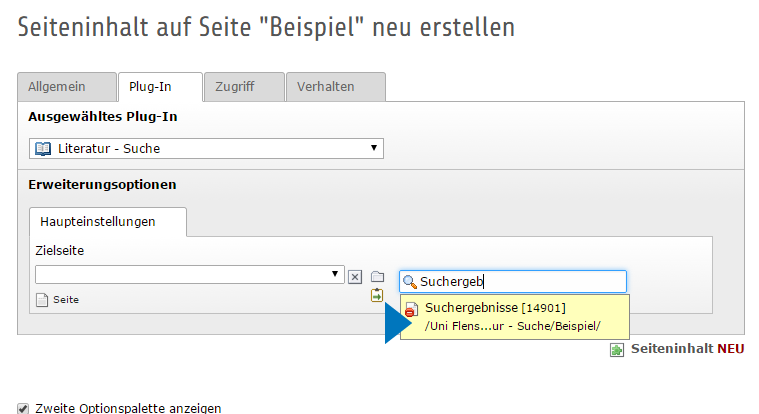Click the magnifier icon in search field
Image resolution: width=759 pixels, height=414 pixels.
tap(410, 282)
